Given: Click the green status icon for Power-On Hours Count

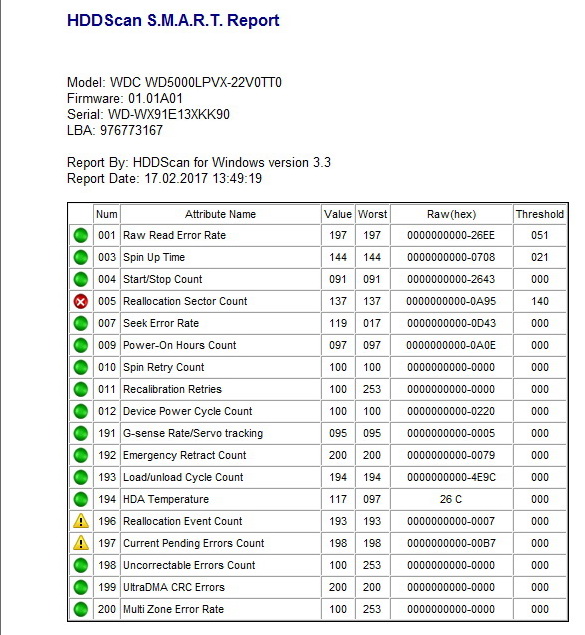Looking at the screenshot, I should [81, 345].
